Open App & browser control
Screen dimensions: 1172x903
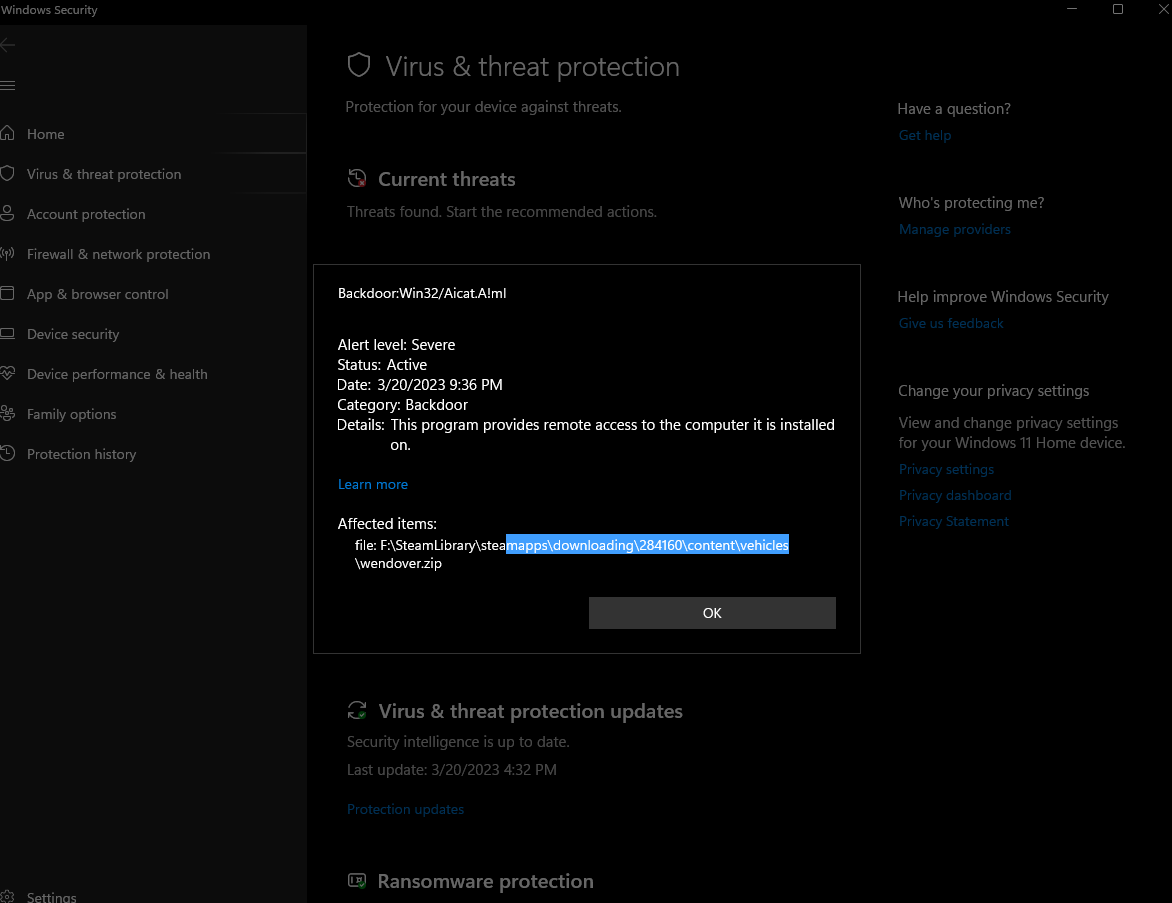(97, 295)
